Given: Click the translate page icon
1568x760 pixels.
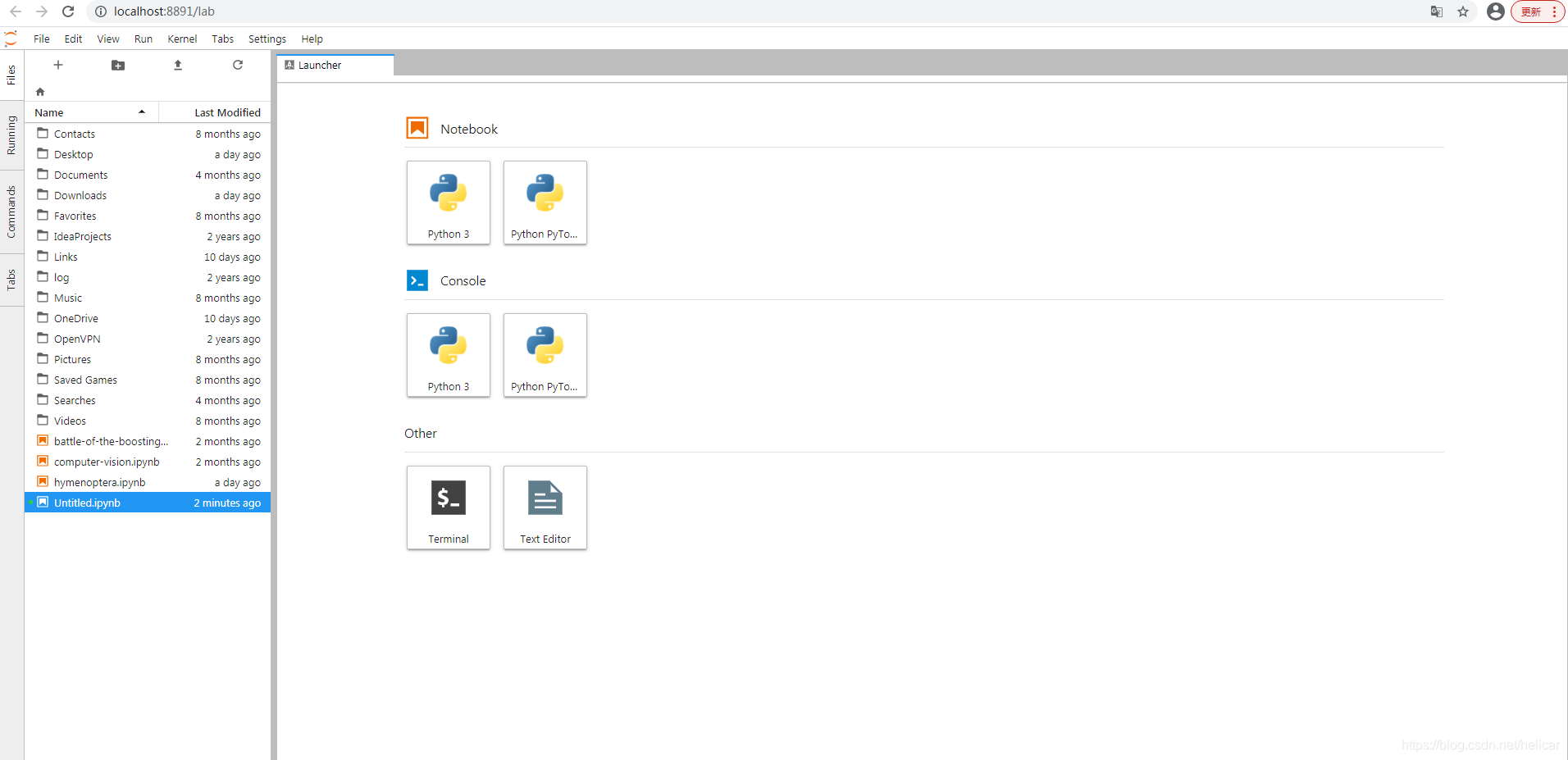Looking at the screenshot, I should tap(1437, 11).
